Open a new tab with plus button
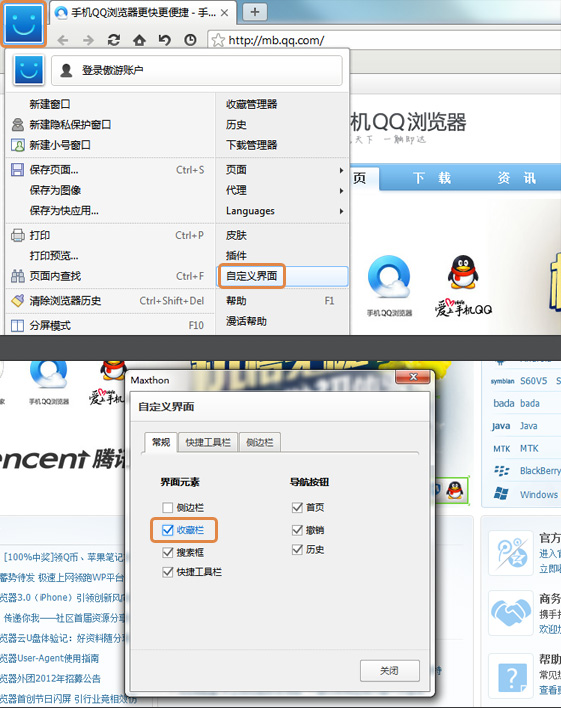 coord(255,12)
